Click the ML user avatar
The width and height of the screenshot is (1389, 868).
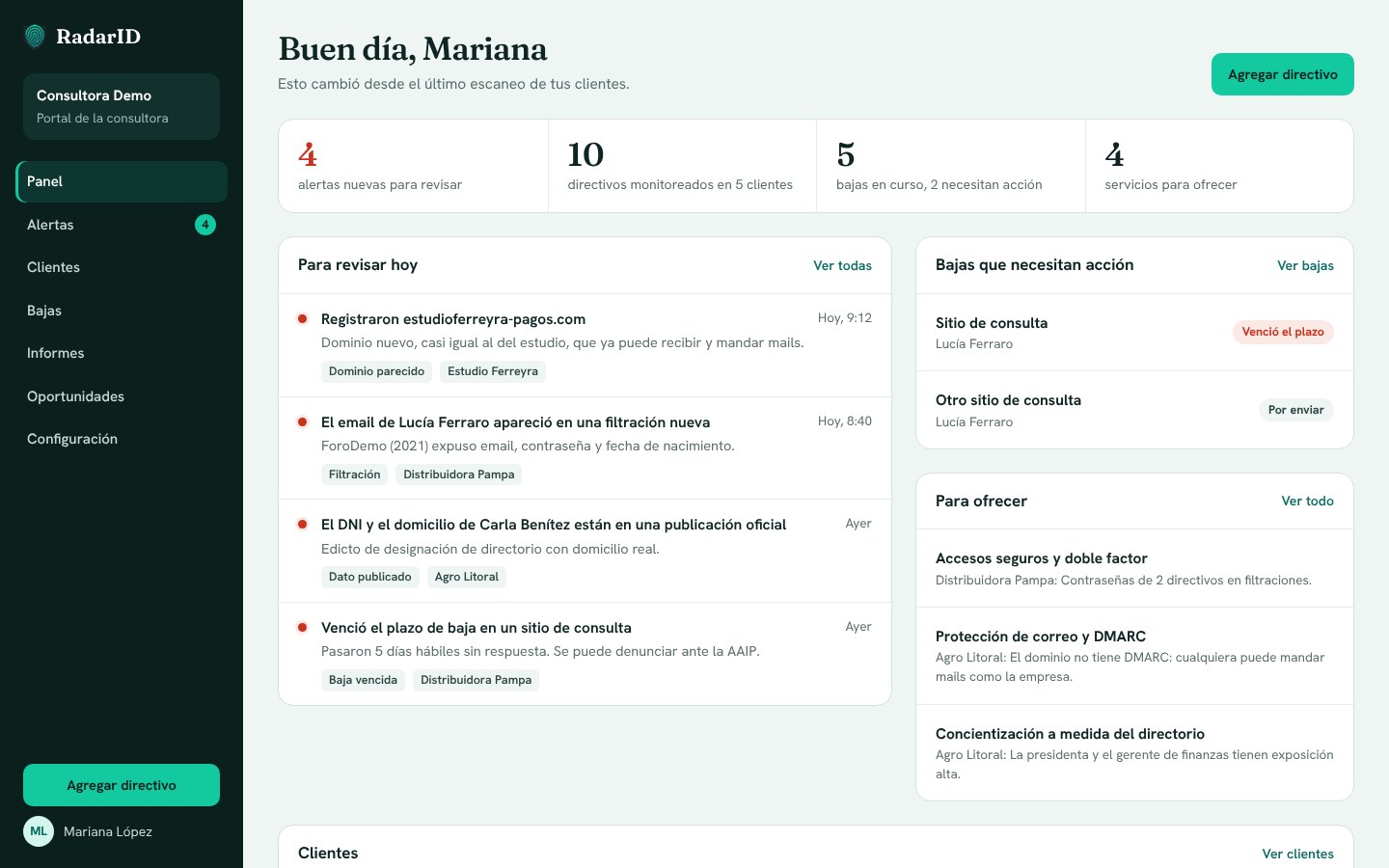point(39,831)
